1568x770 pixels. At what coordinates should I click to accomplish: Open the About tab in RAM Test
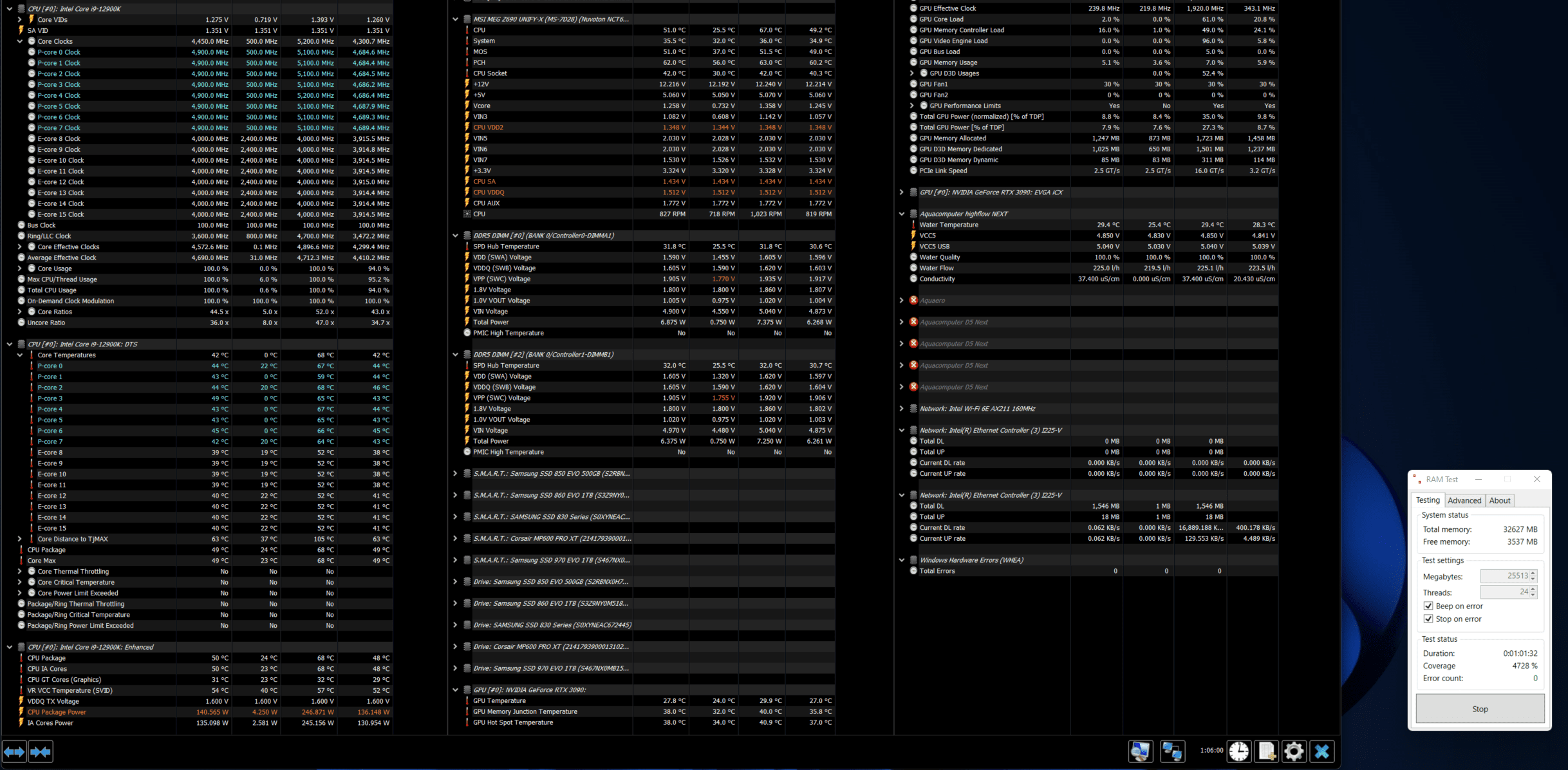1499,500
